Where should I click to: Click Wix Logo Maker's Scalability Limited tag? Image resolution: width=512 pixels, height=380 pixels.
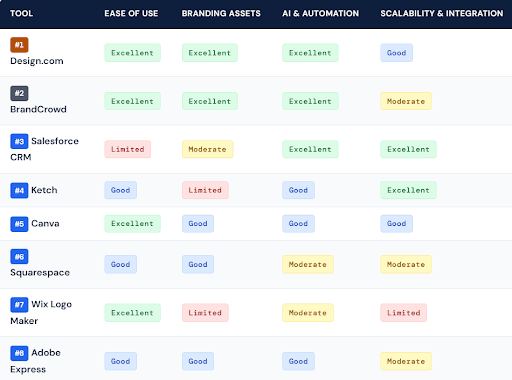(x=403, y=313)
